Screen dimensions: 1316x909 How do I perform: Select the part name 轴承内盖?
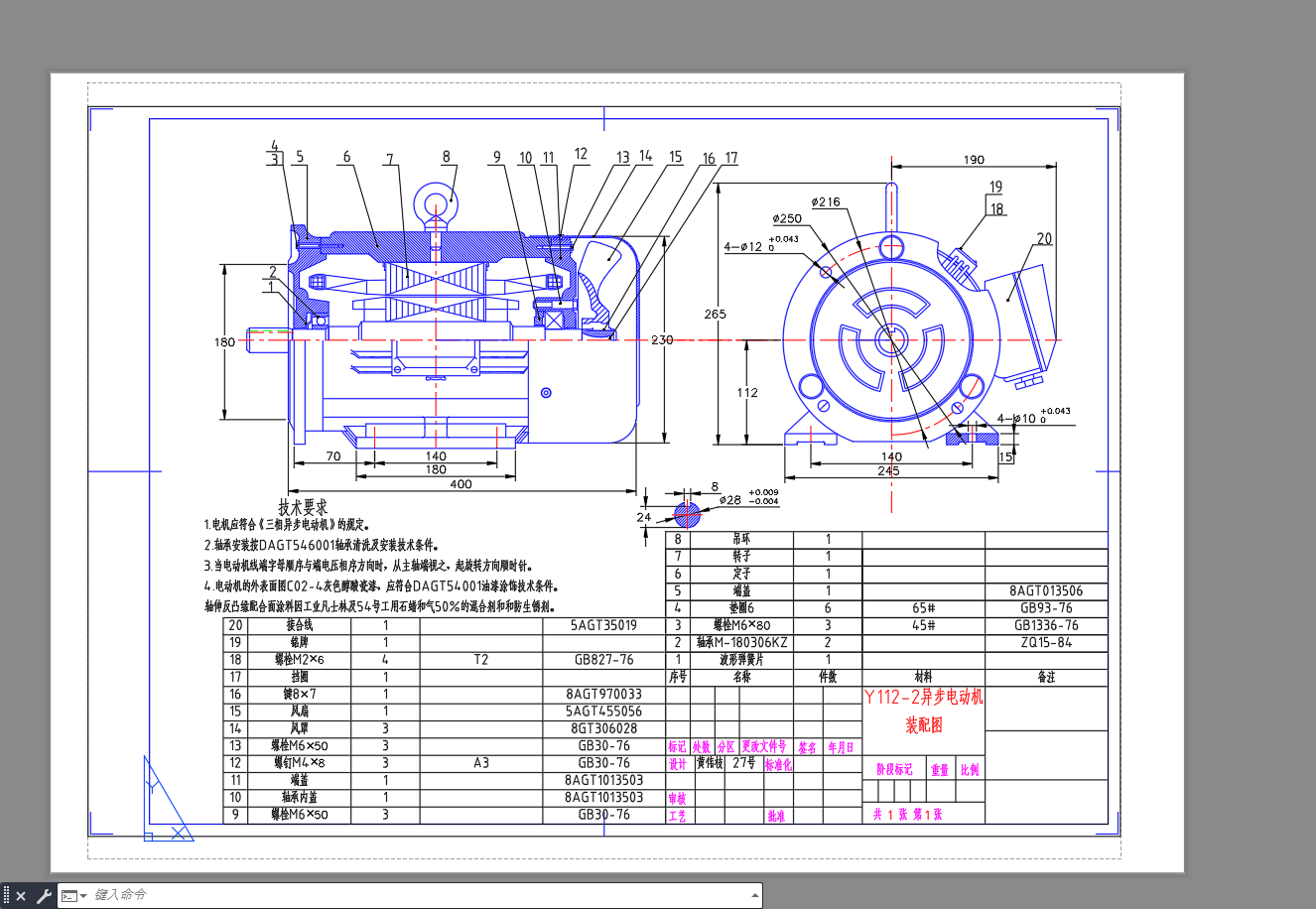[x=300, y=798]
